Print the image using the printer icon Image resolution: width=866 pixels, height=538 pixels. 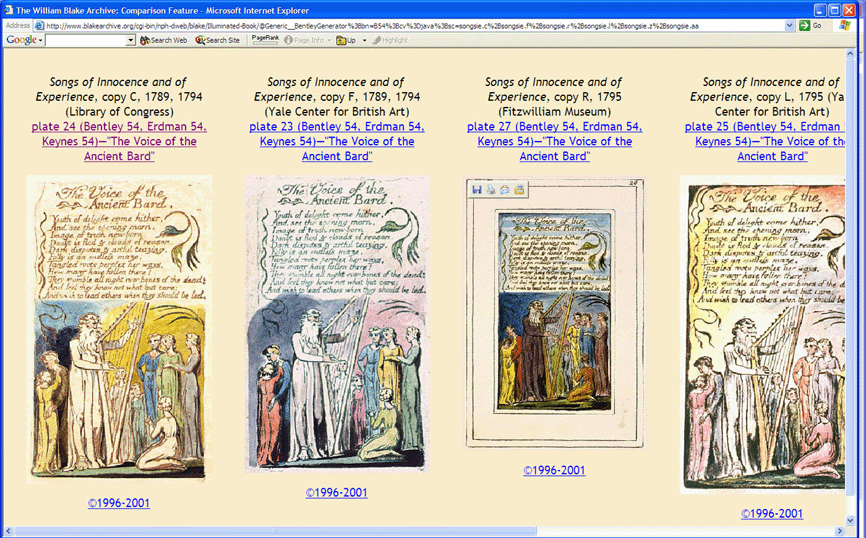[490, 189]
